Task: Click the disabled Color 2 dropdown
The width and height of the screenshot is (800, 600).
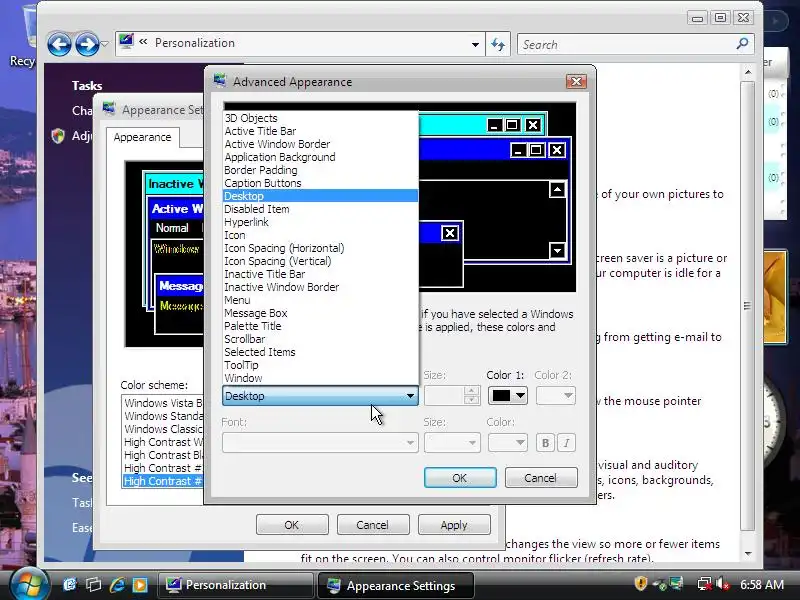Action: pyautogui.click(x=556, y=395)
